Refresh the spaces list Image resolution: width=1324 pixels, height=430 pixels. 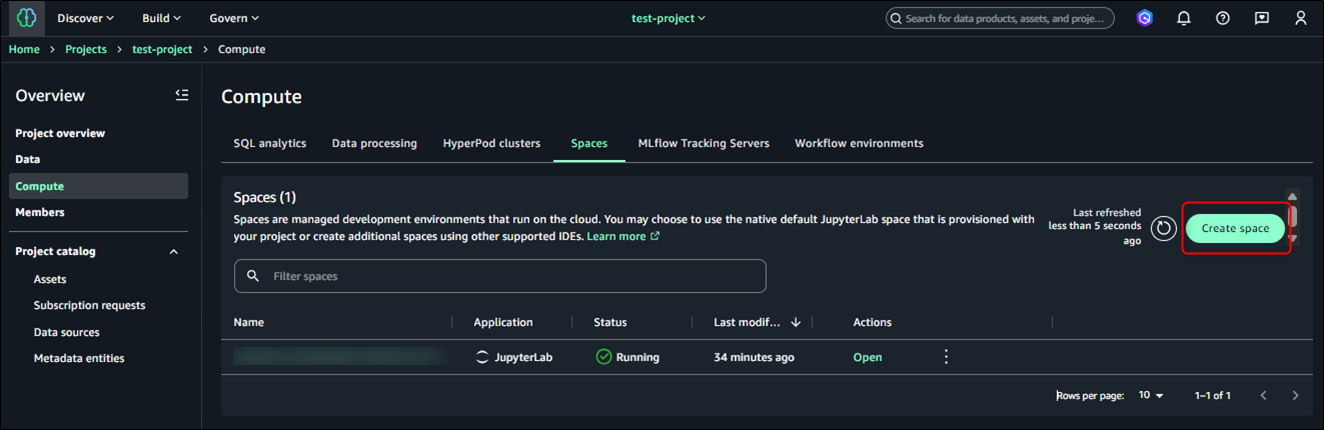(1163, 229)
